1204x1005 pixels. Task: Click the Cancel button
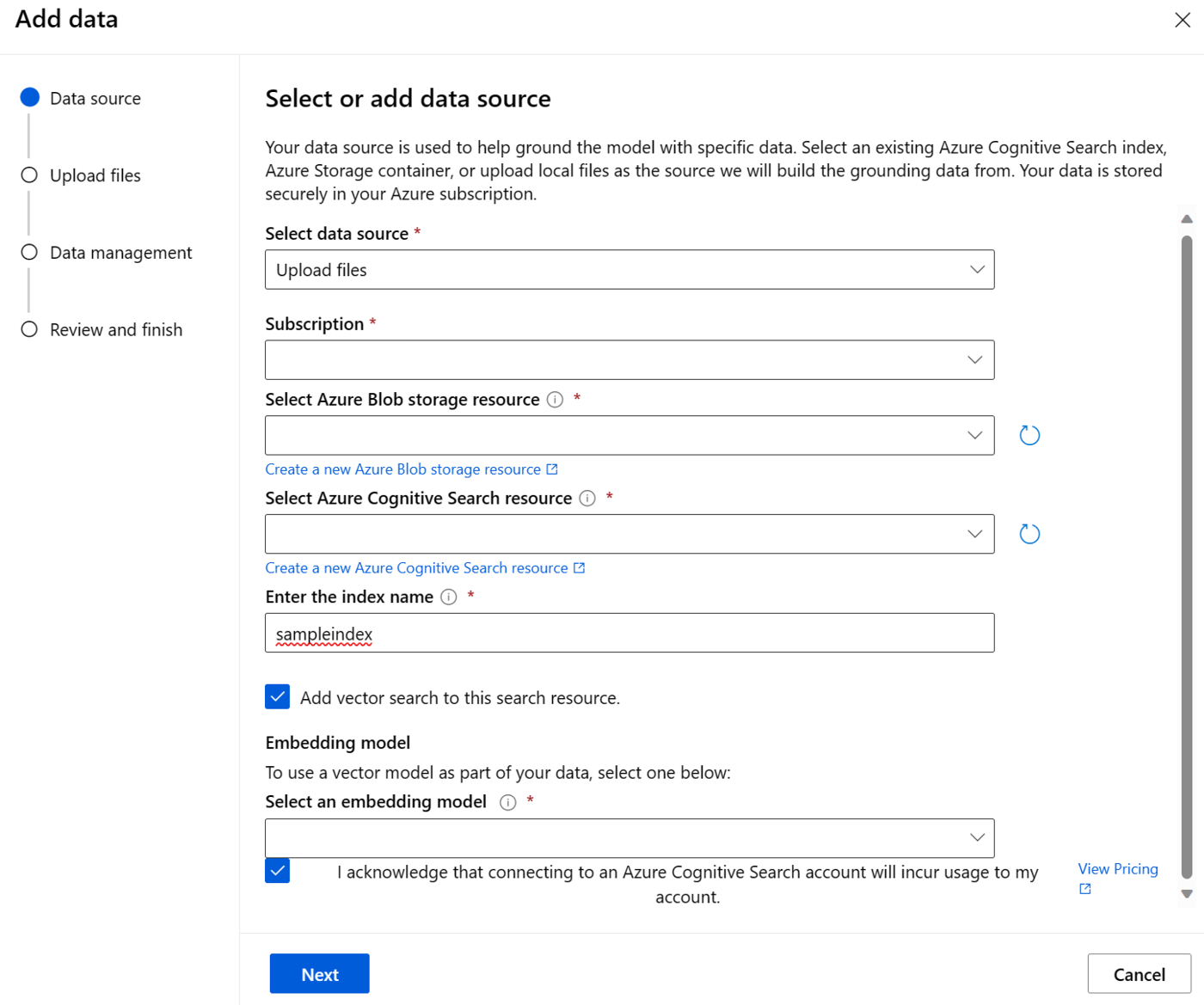[1139, 974]
